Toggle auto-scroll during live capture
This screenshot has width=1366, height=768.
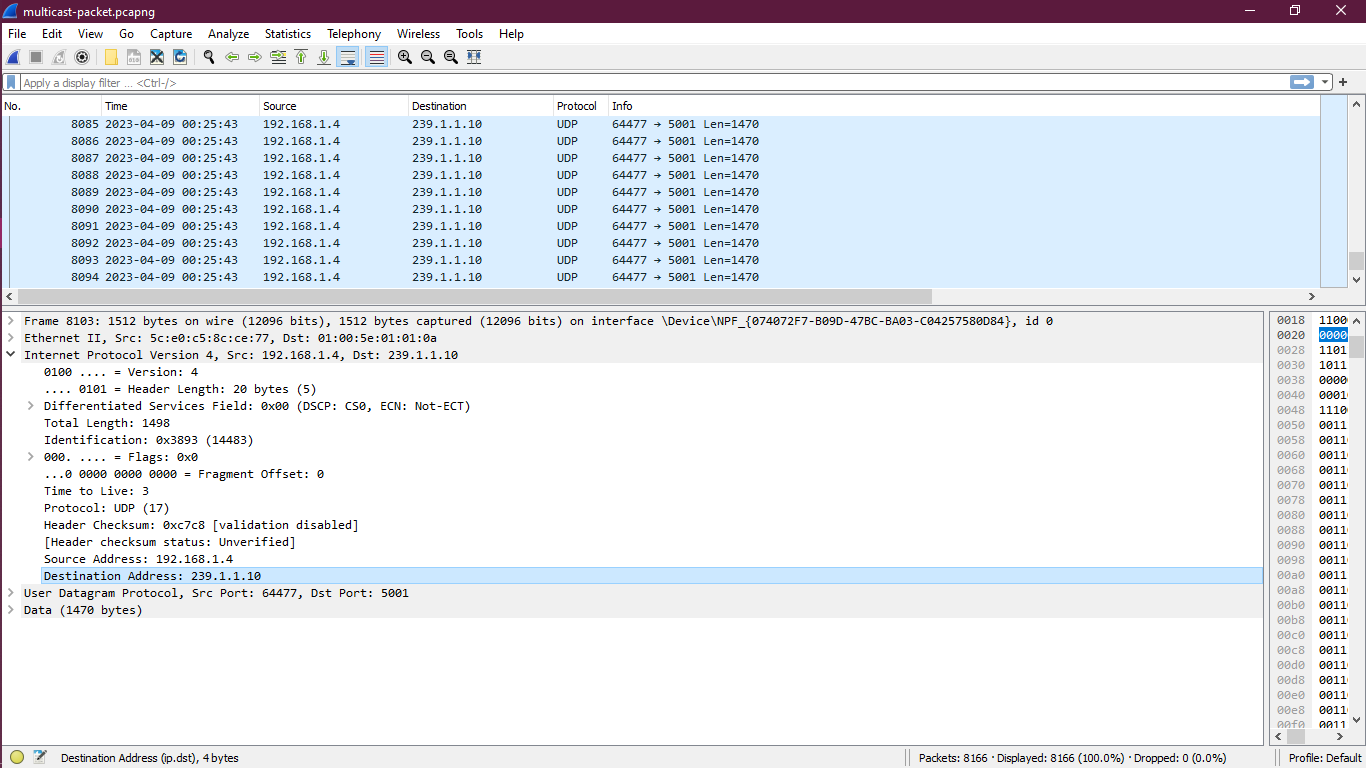pyautogui.click(x=348, y=57)
